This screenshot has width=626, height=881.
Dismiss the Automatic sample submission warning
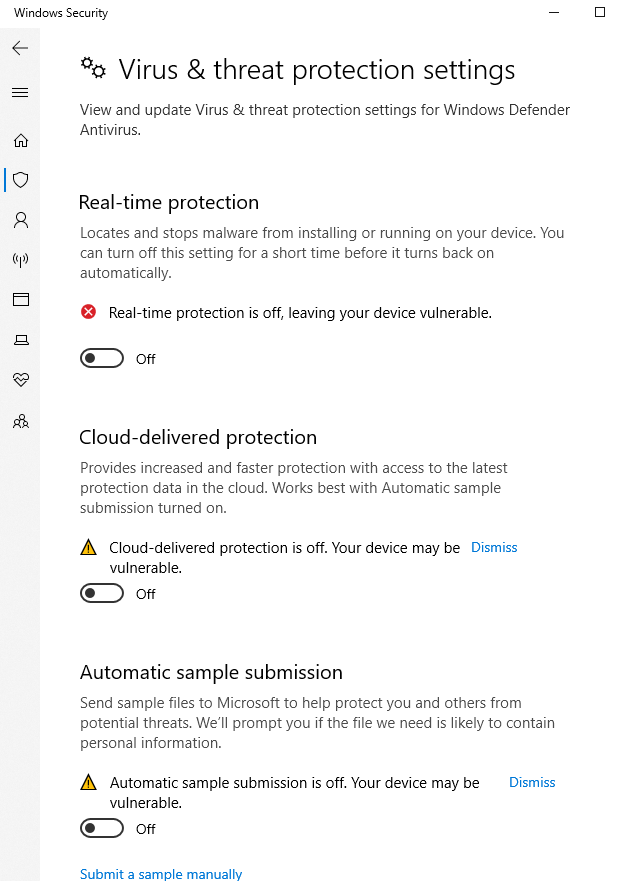click(532, 782)
